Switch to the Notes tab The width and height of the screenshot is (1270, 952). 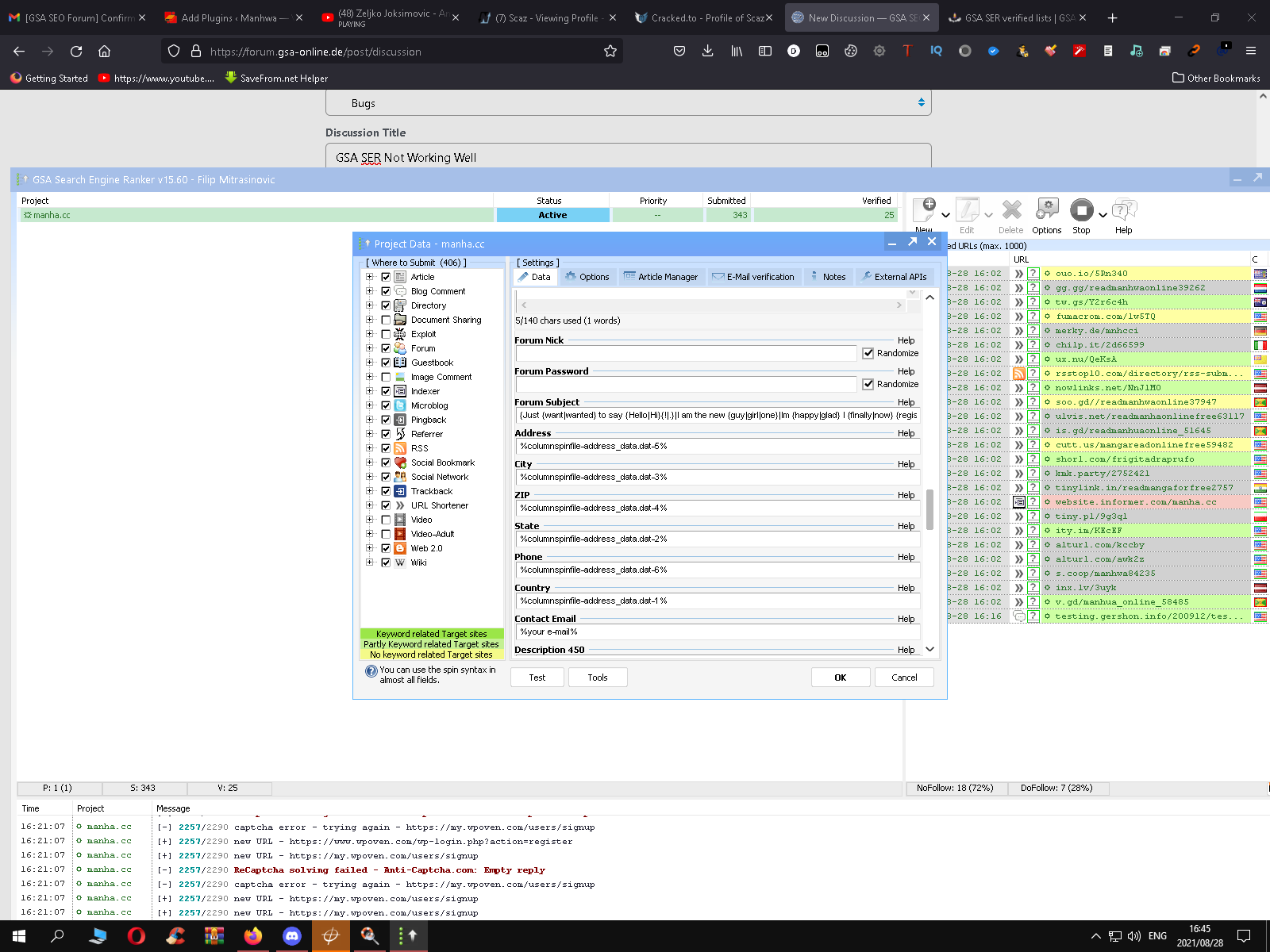(828, 277)
